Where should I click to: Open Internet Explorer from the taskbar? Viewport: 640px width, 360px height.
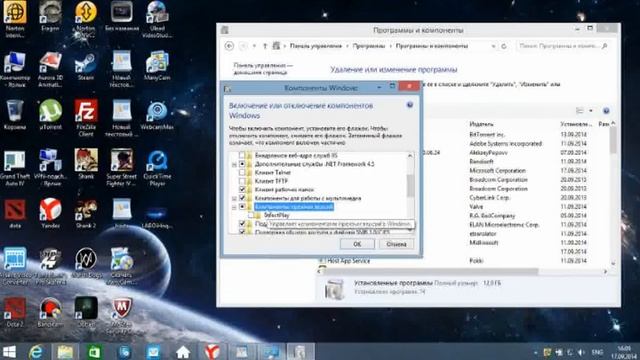click(x=36, y=352)
